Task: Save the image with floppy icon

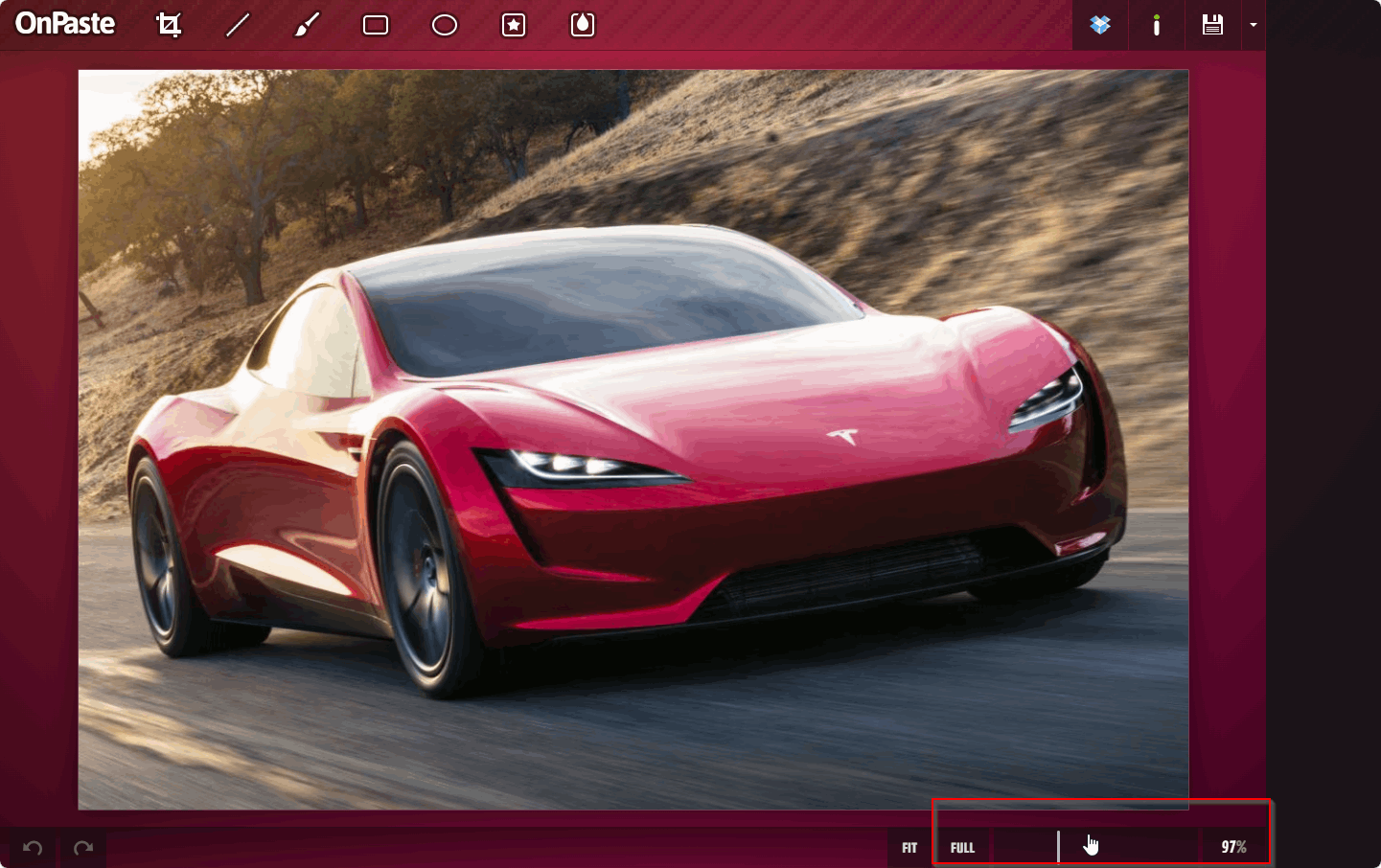Action: [1212, 25]
